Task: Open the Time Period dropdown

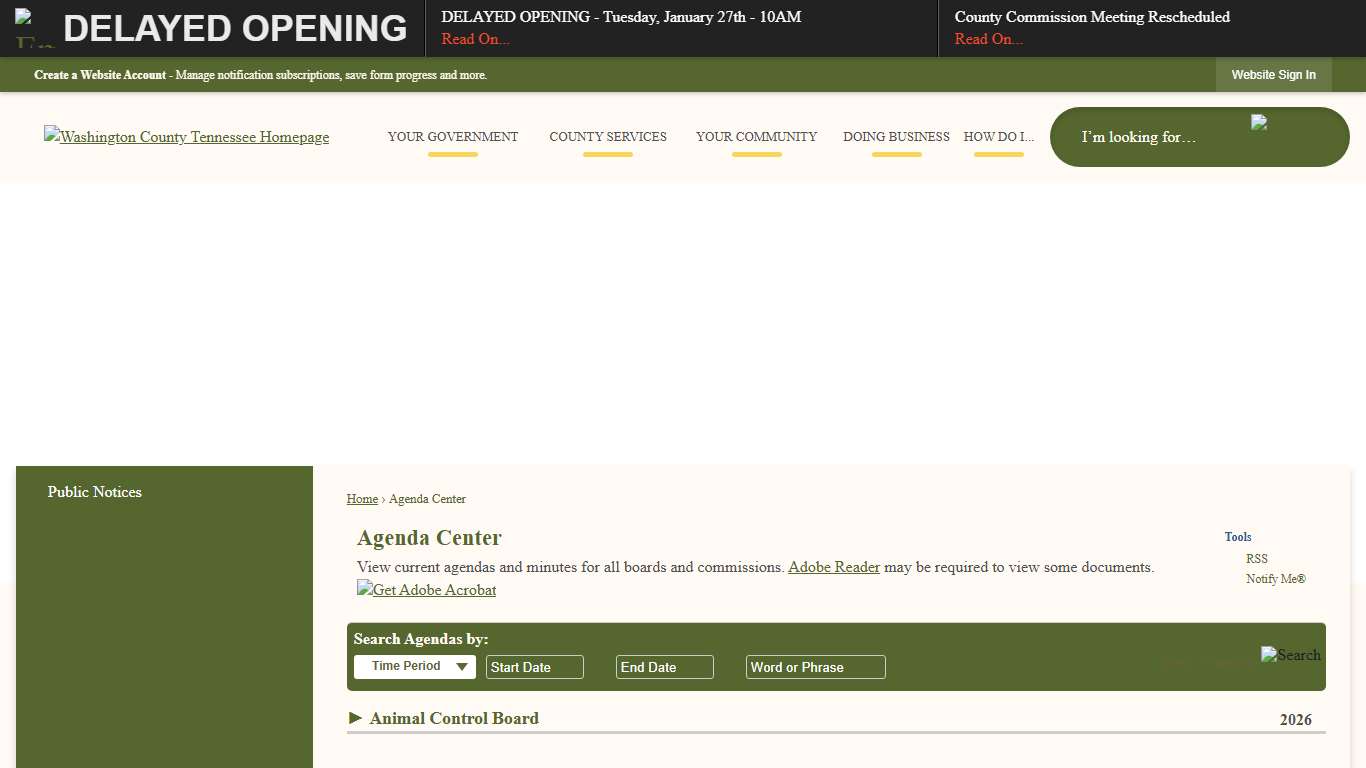Action: coord(414,666)
